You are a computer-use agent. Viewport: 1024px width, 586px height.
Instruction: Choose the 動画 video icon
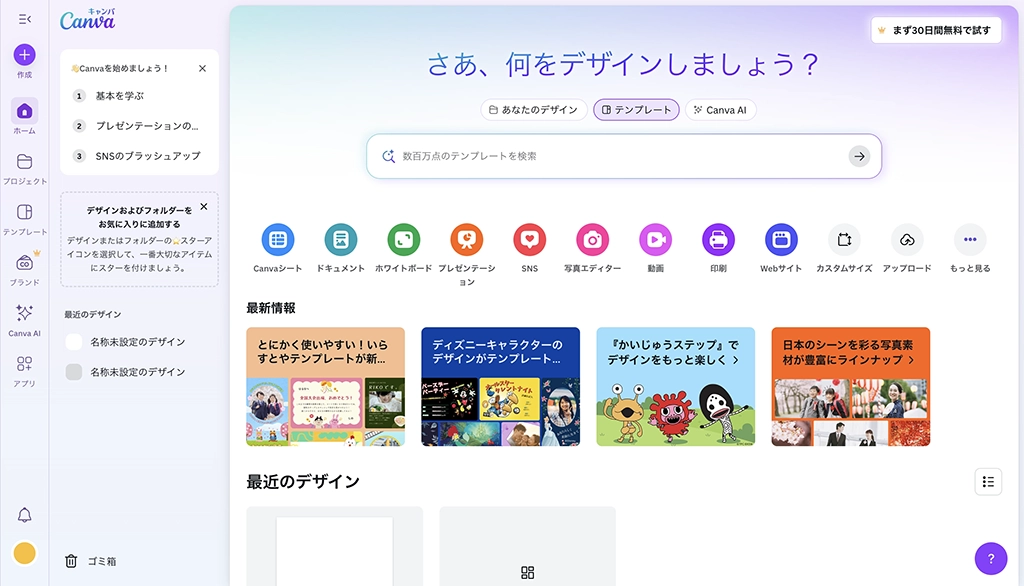coord(656,240)
